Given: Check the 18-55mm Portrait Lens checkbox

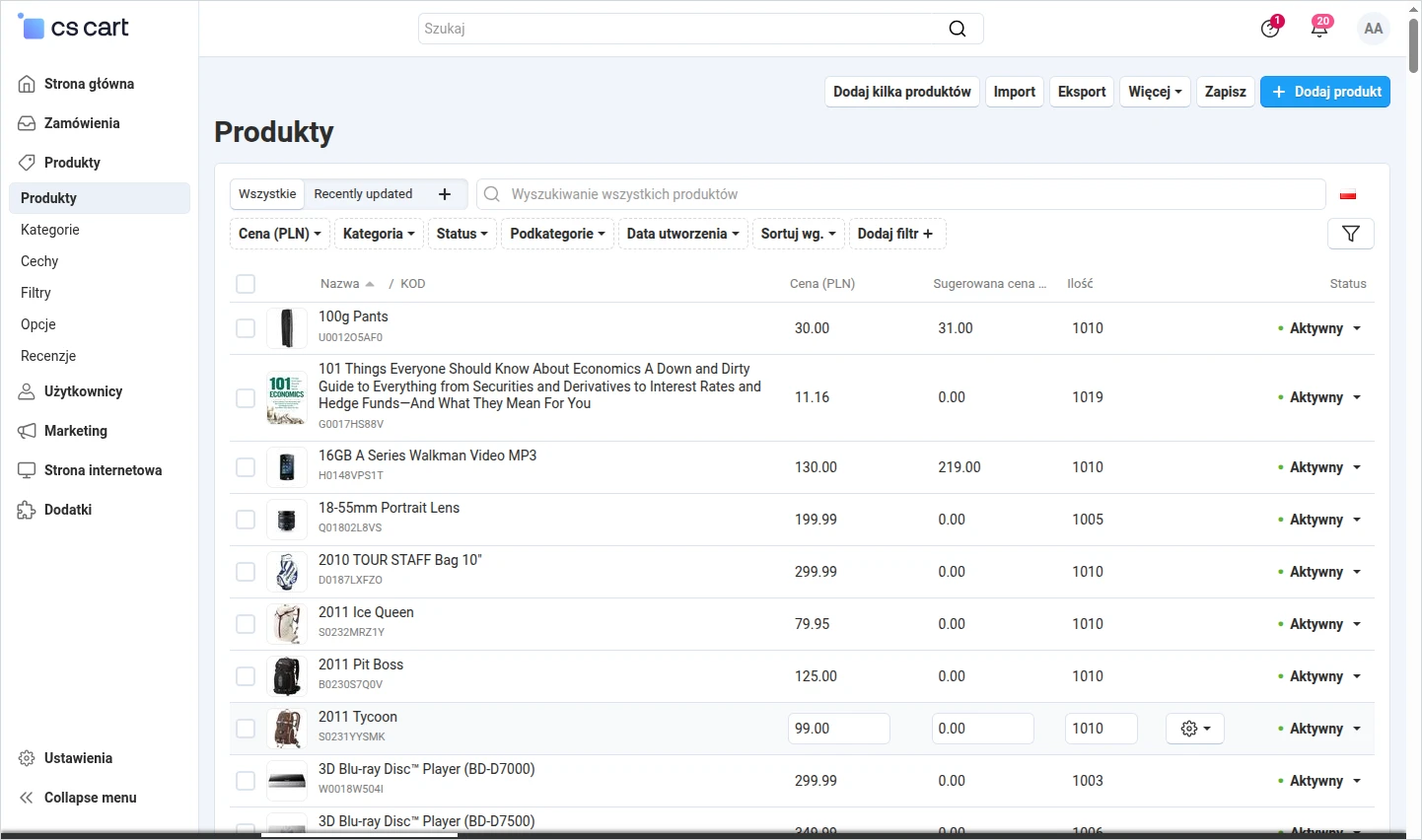Looking at the screenshot, I should 246,520.
